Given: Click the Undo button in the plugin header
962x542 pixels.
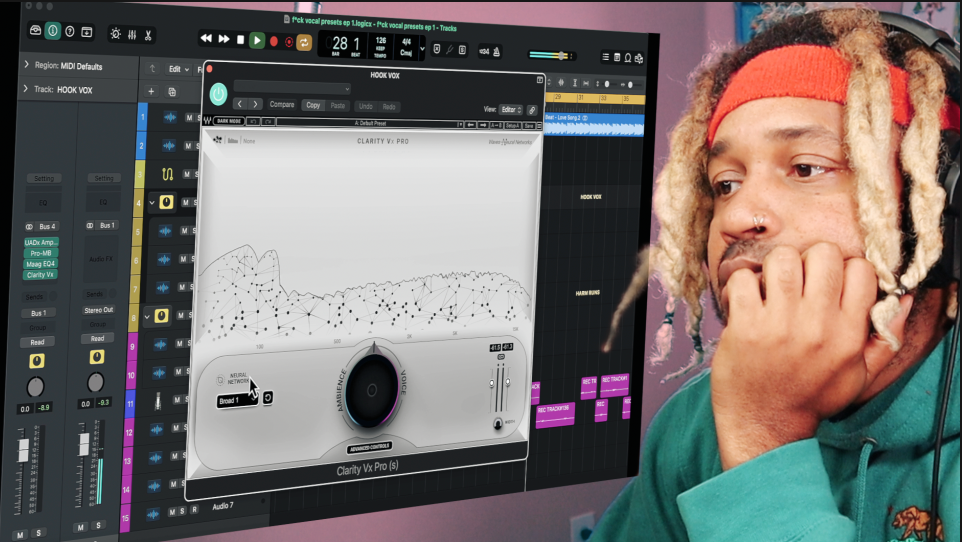Looking at the screenshot, I should pos(366,106).
